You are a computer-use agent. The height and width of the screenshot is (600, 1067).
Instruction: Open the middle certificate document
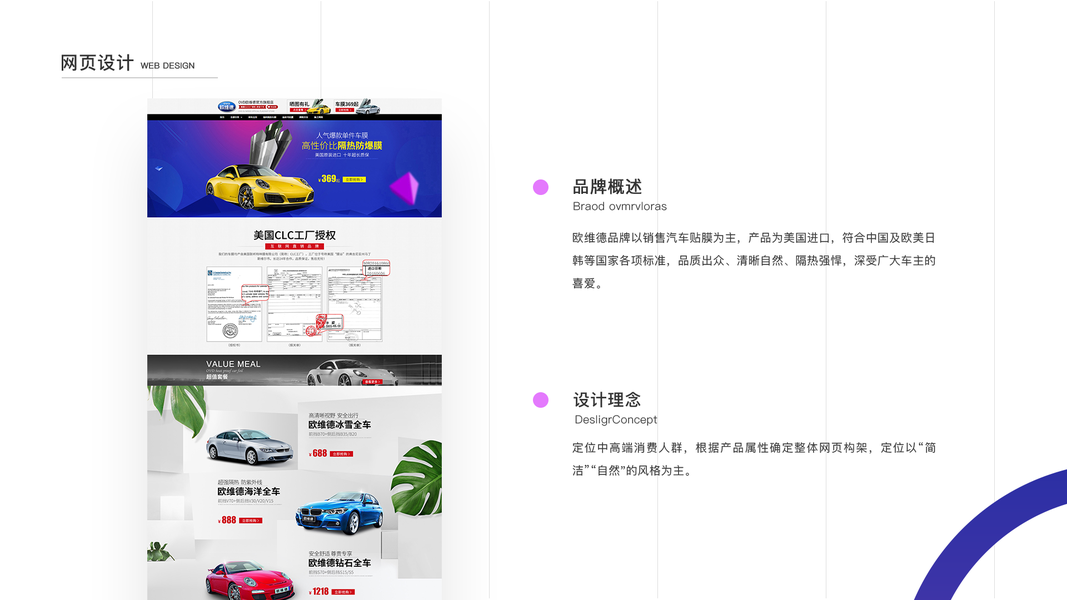tap(295, 304)
